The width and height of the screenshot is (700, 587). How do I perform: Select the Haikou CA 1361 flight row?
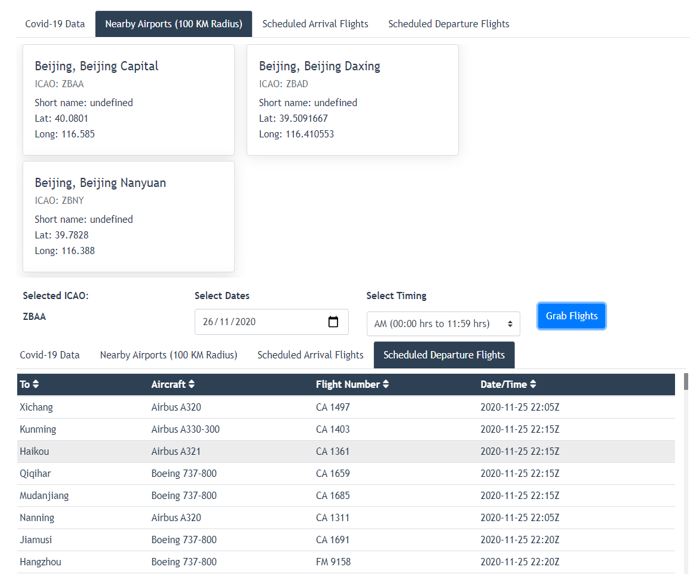click(x=346, y=451)
